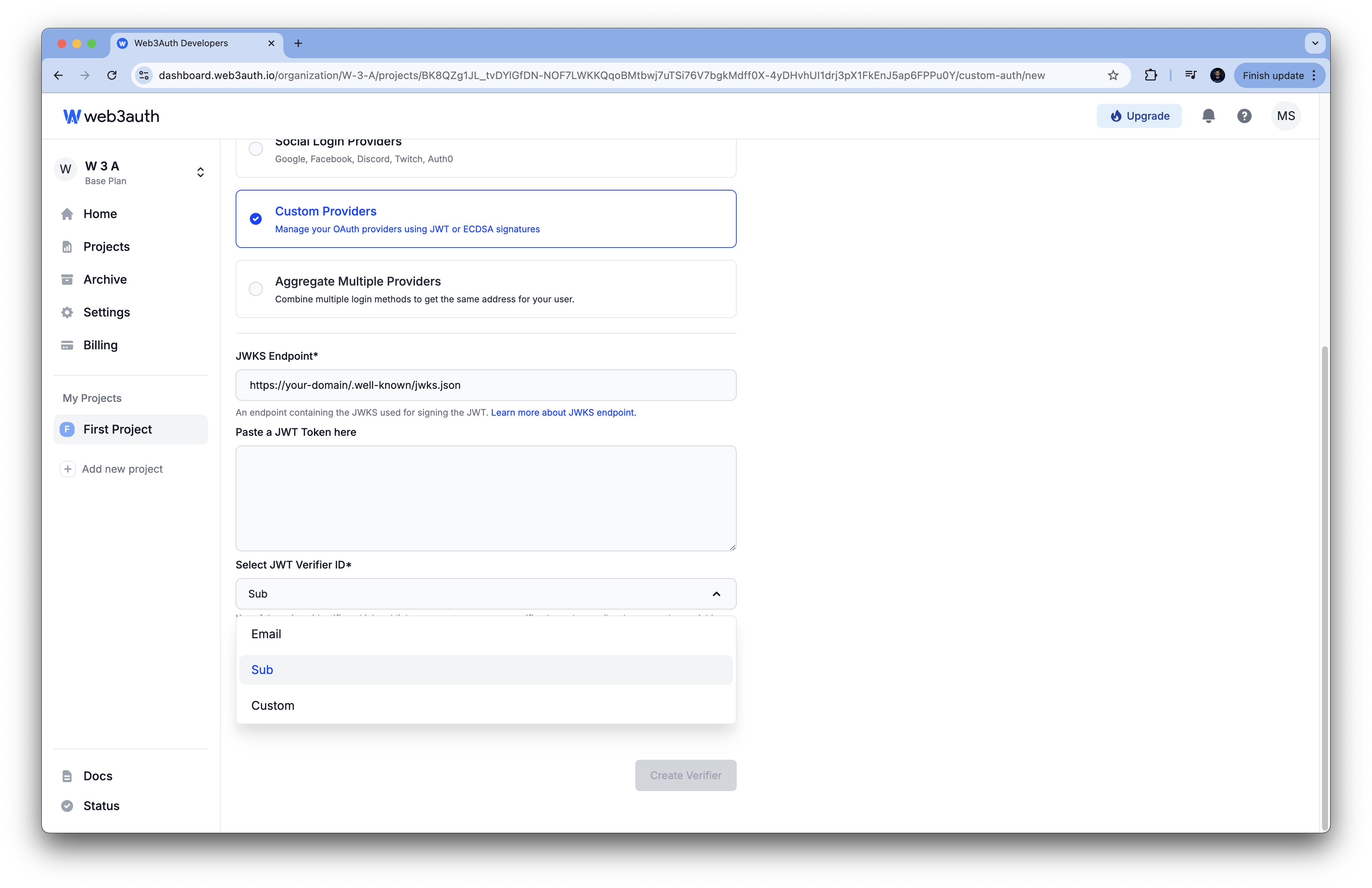1372x888 pixels.
Task: Open the Docs link
Action: pos(97,776)
